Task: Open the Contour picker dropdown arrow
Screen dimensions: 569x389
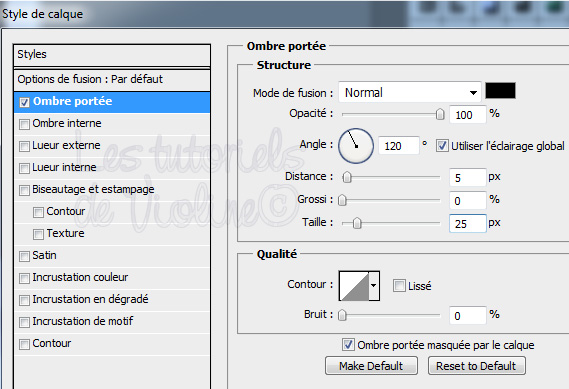Action: tap(374, 286)
